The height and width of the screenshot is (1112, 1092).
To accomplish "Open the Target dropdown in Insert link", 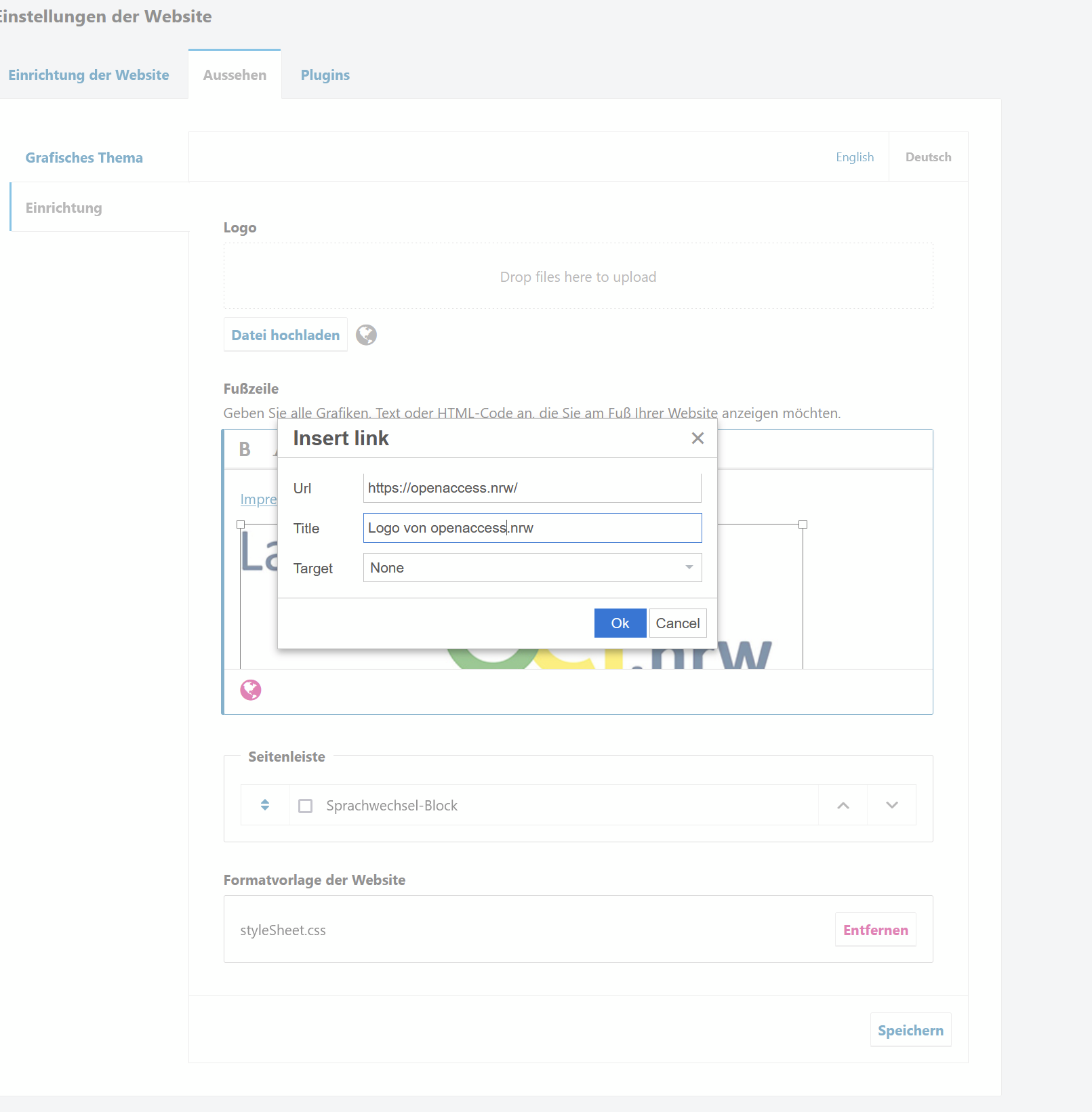I will click(x=532, y=568).
